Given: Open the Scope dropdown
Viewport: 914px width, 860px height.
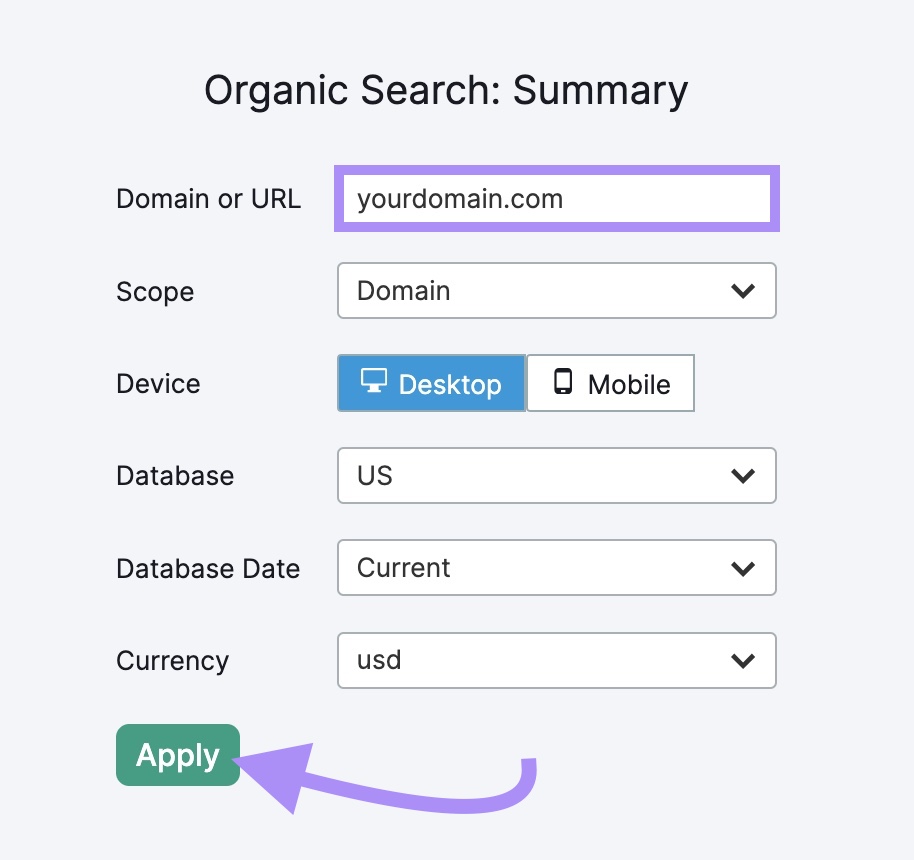Looking at the screenshot, I should [x=556, y=291].
